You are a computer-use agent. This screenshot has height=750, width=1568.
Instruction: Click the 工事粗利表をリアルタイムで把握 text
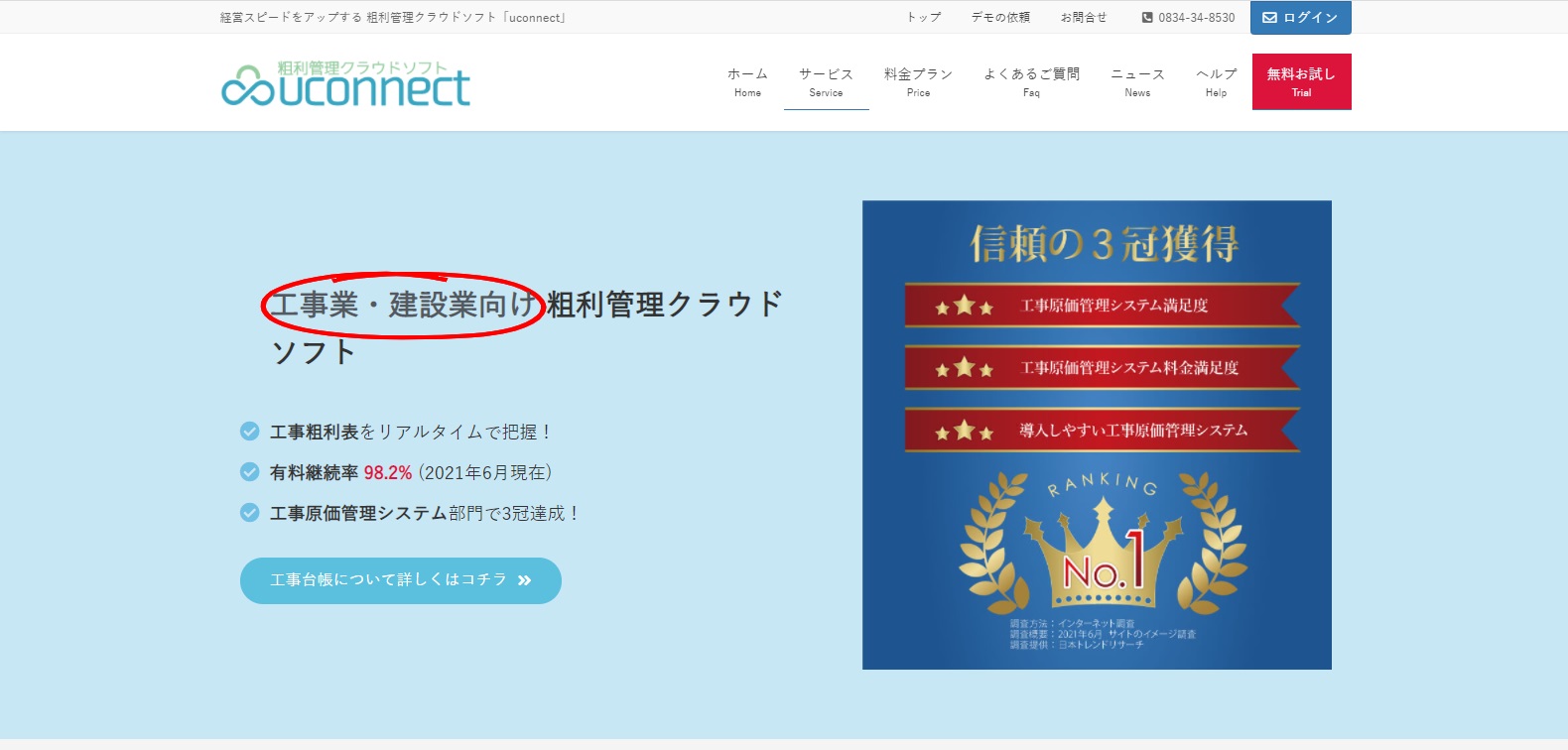(x=411, y=432)
